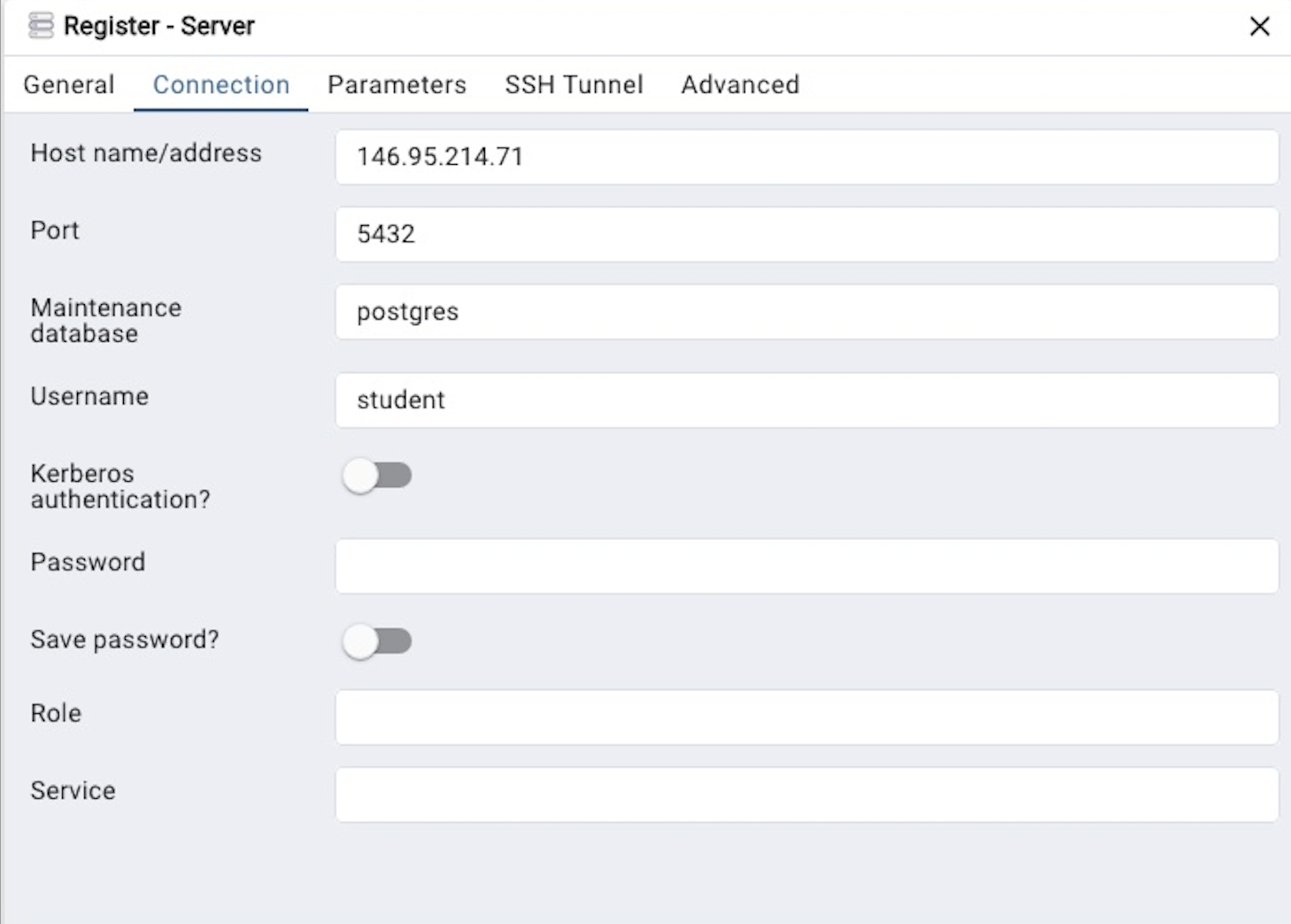Open the Advanced tab

point(740,84)
